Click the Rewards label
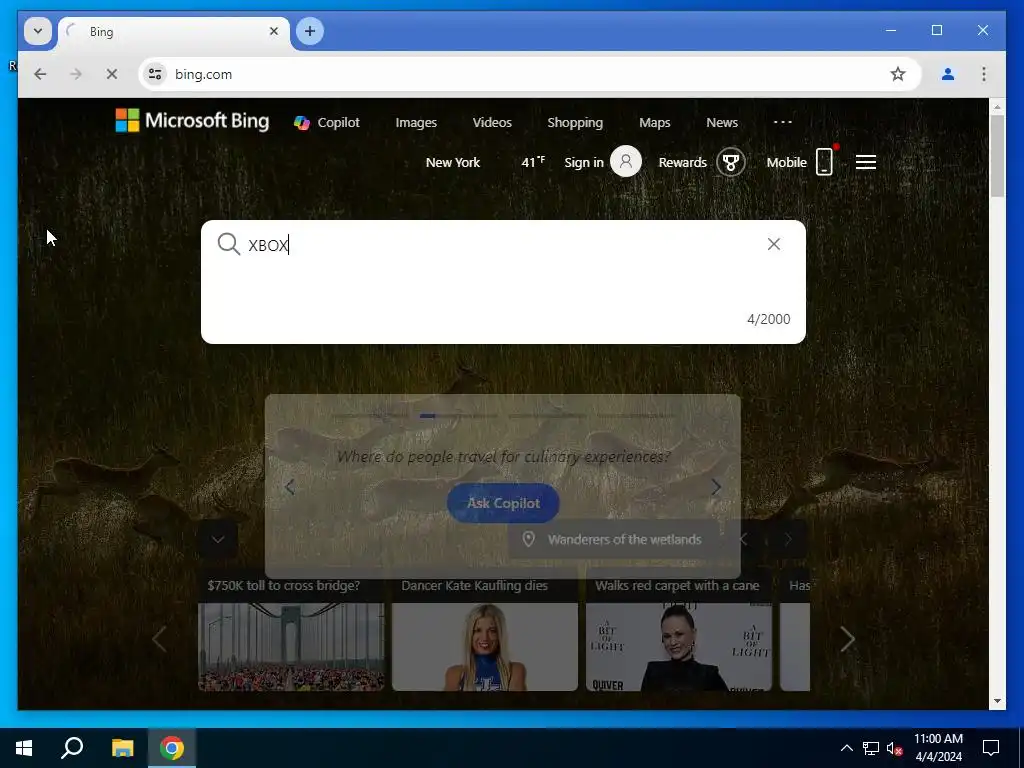This screenshot has height=768, width=1024. 682,163
